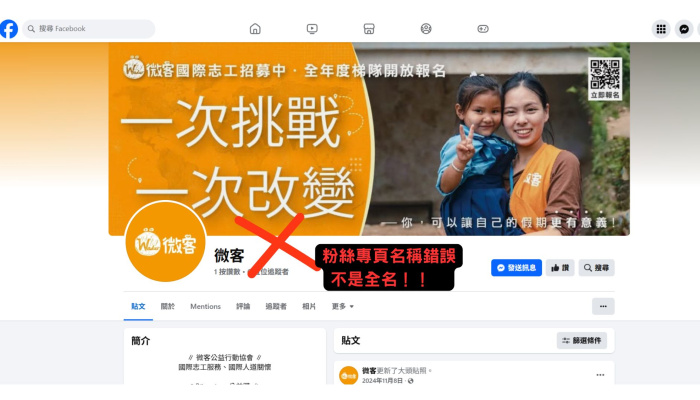The height and width of the screenshot is (400, 700).
Task: Go to the Home feed icon
Action: coord(255,29)
